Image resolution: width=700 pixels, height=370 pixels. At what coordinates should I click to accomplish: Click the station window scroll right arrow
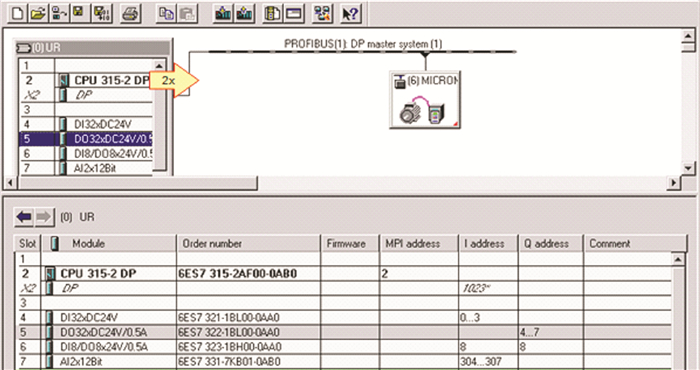(x=673, y=183)
